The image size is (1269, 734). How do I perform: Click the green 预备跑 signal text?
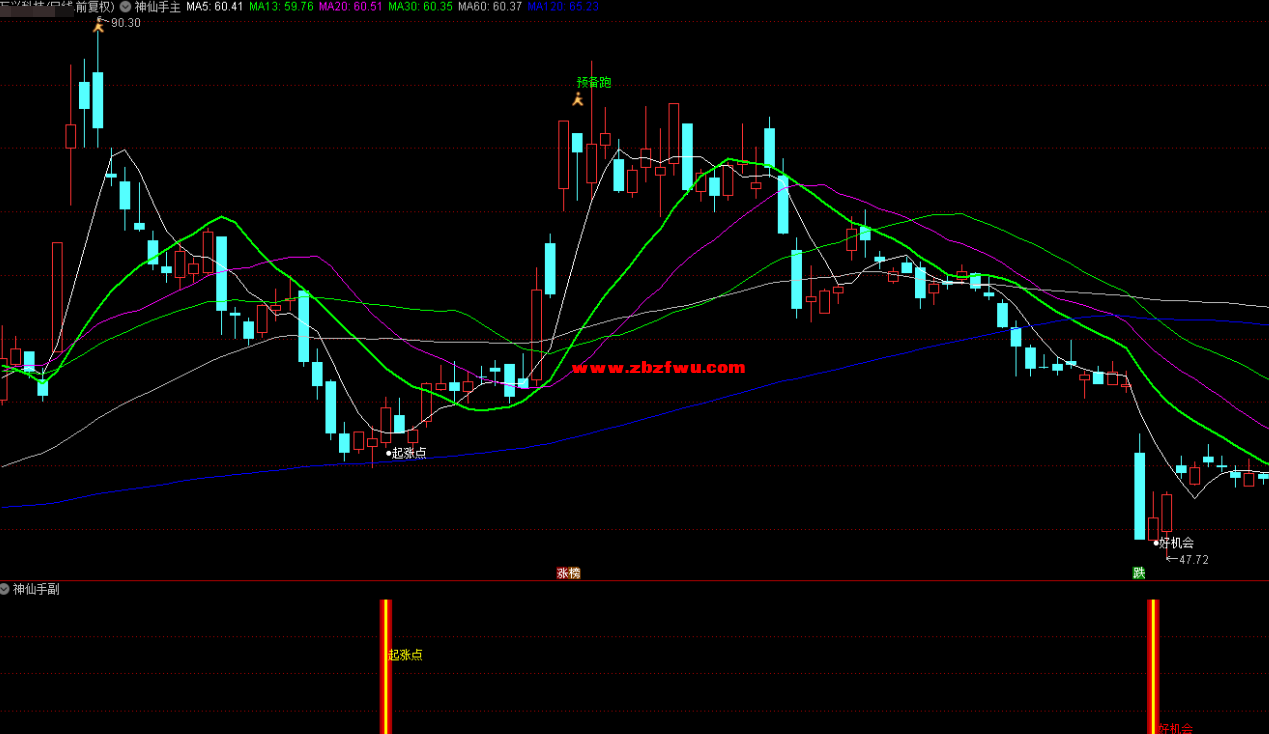tap(593, 82)
